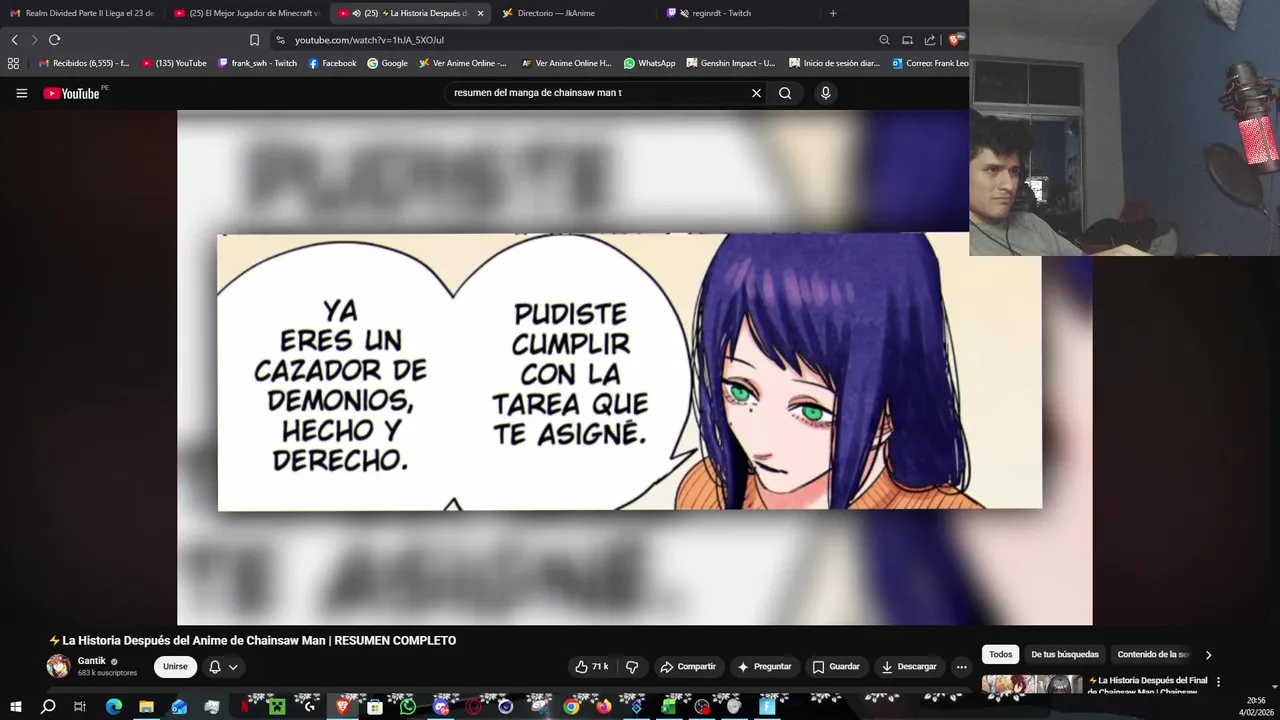Open Firefox from the taskbar

point(603,707)
